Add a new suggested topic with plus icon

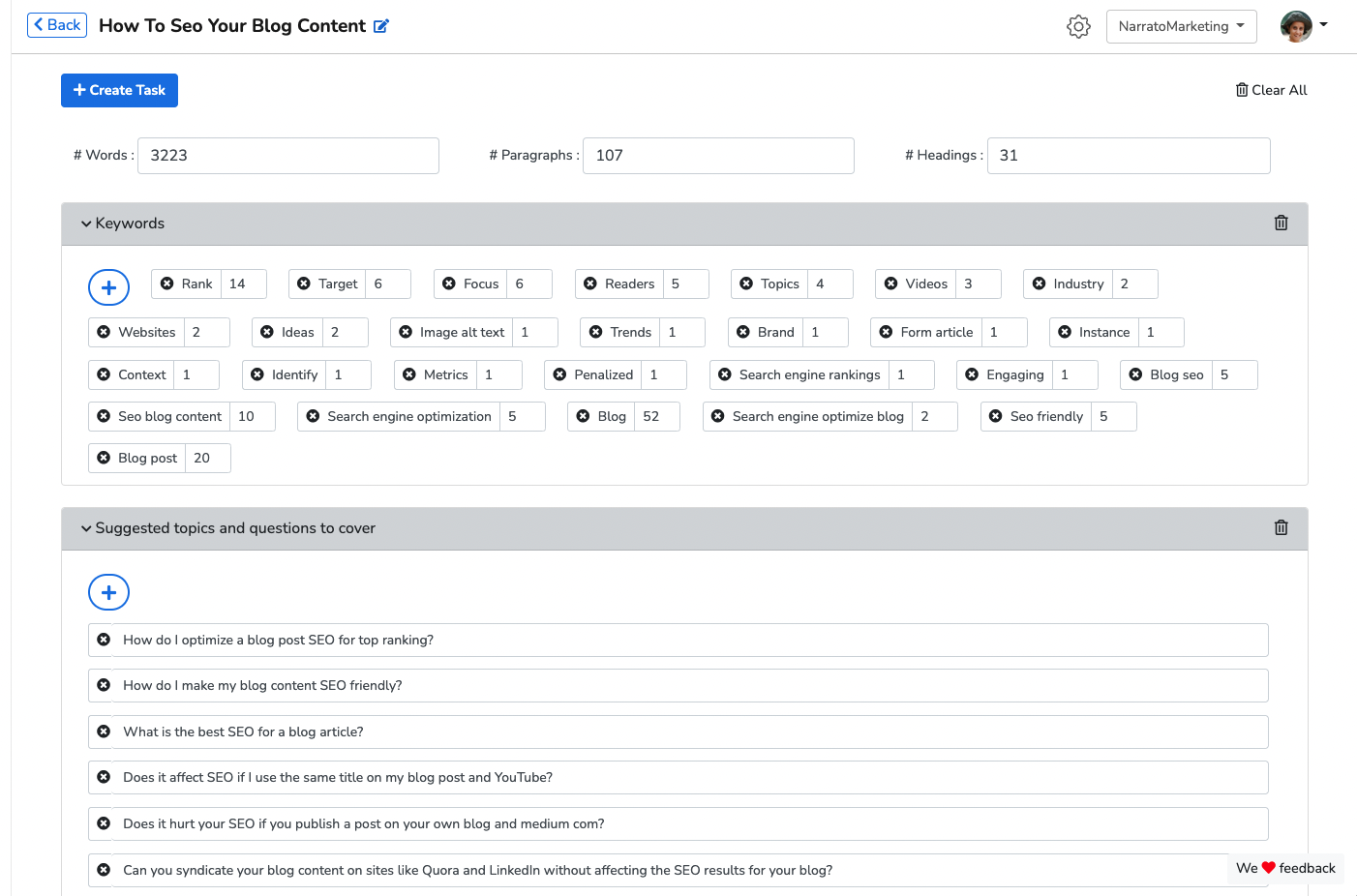(108, 592)
